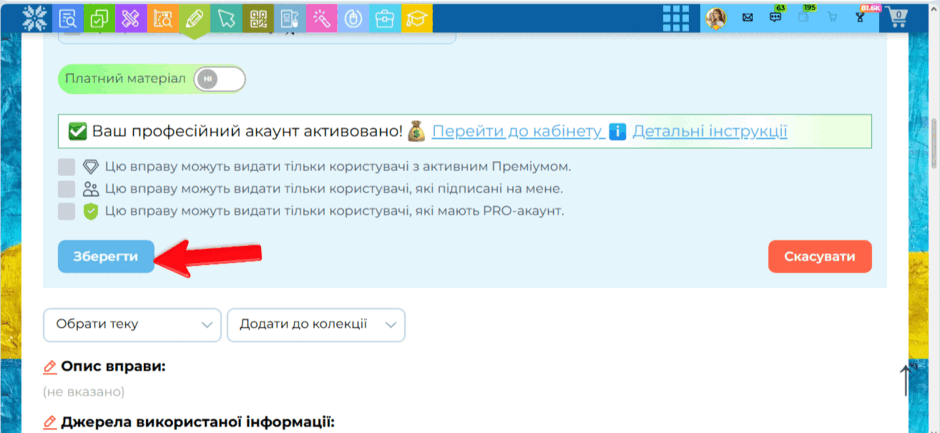Open the pink magic wand icon

click(321, 19)
